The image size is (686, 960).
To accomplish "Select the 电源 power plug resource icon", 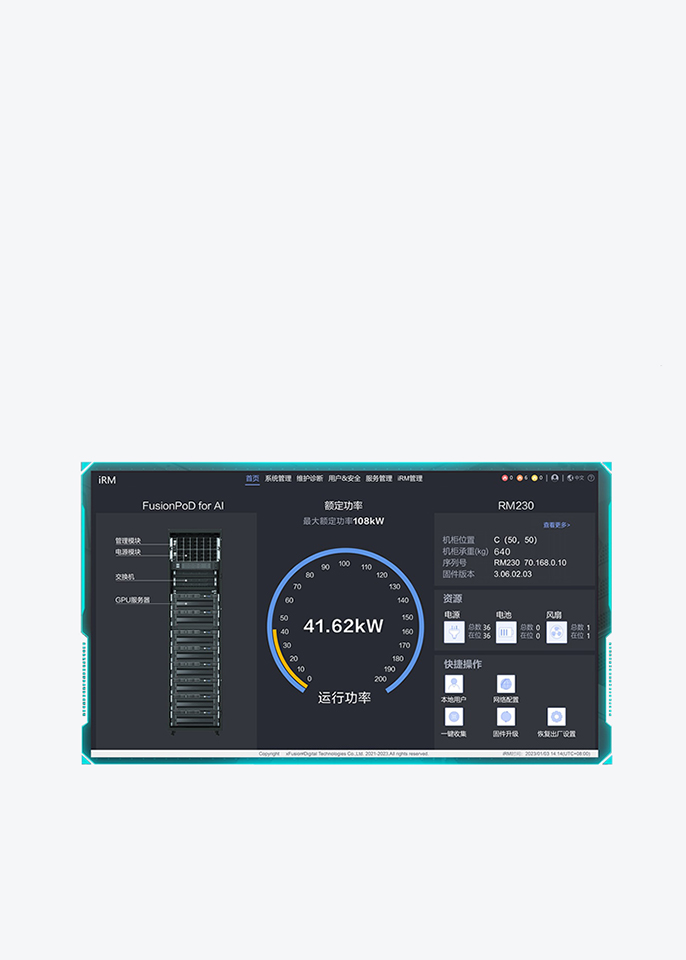I will [x=454, y=632].
